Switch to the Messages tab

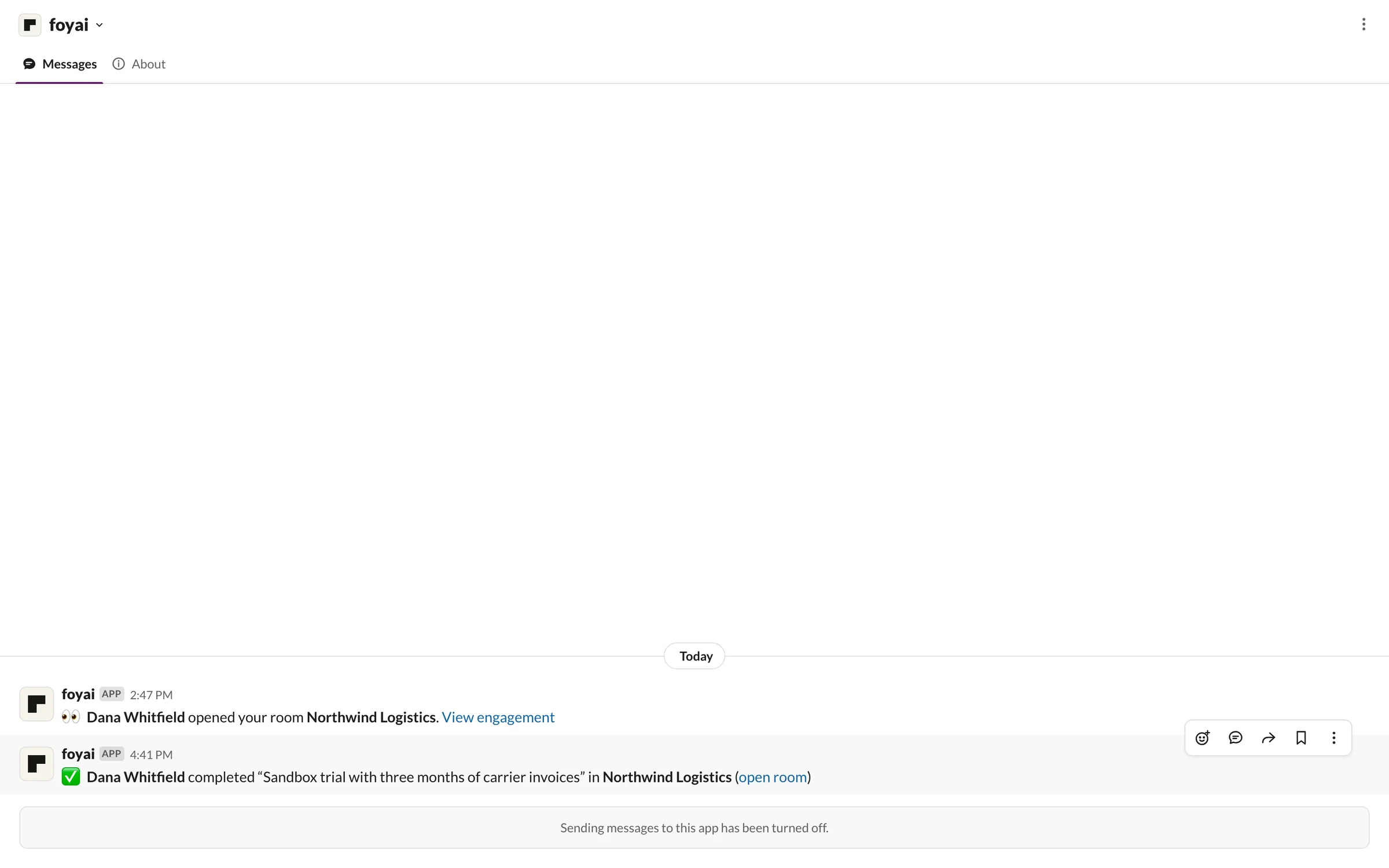[x=60, y=64]
